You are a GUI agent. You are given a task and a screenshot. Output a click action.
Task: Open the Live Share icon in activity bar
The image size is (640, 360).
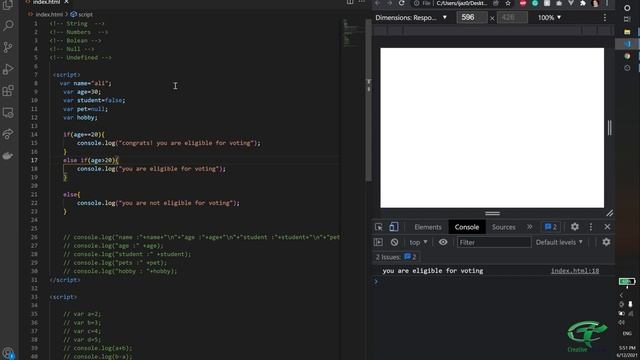(x=8, y=134)
